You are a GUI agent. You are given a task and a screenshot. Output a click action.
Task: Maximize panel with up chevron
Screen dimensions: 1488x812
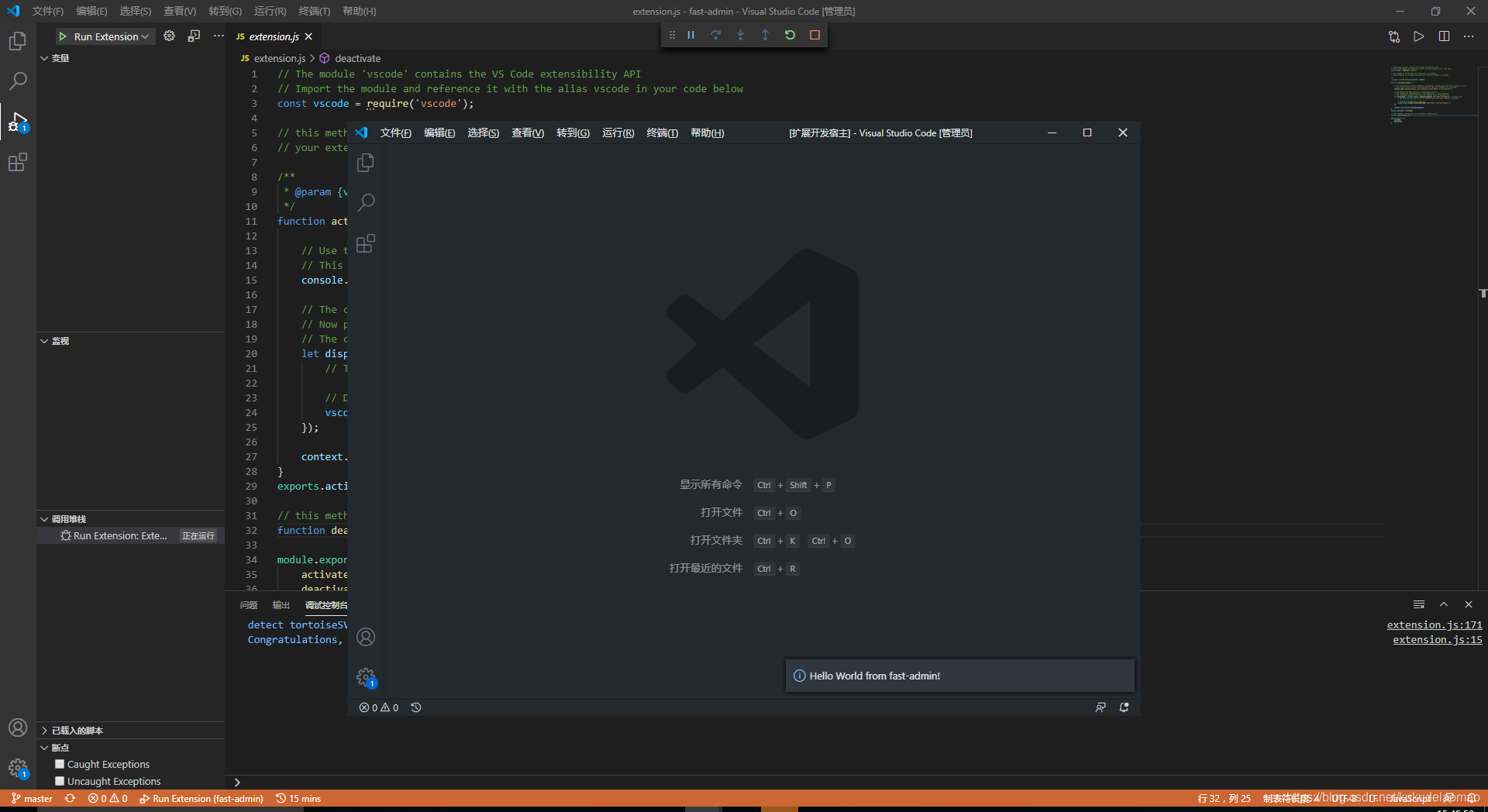(1444, 604)
